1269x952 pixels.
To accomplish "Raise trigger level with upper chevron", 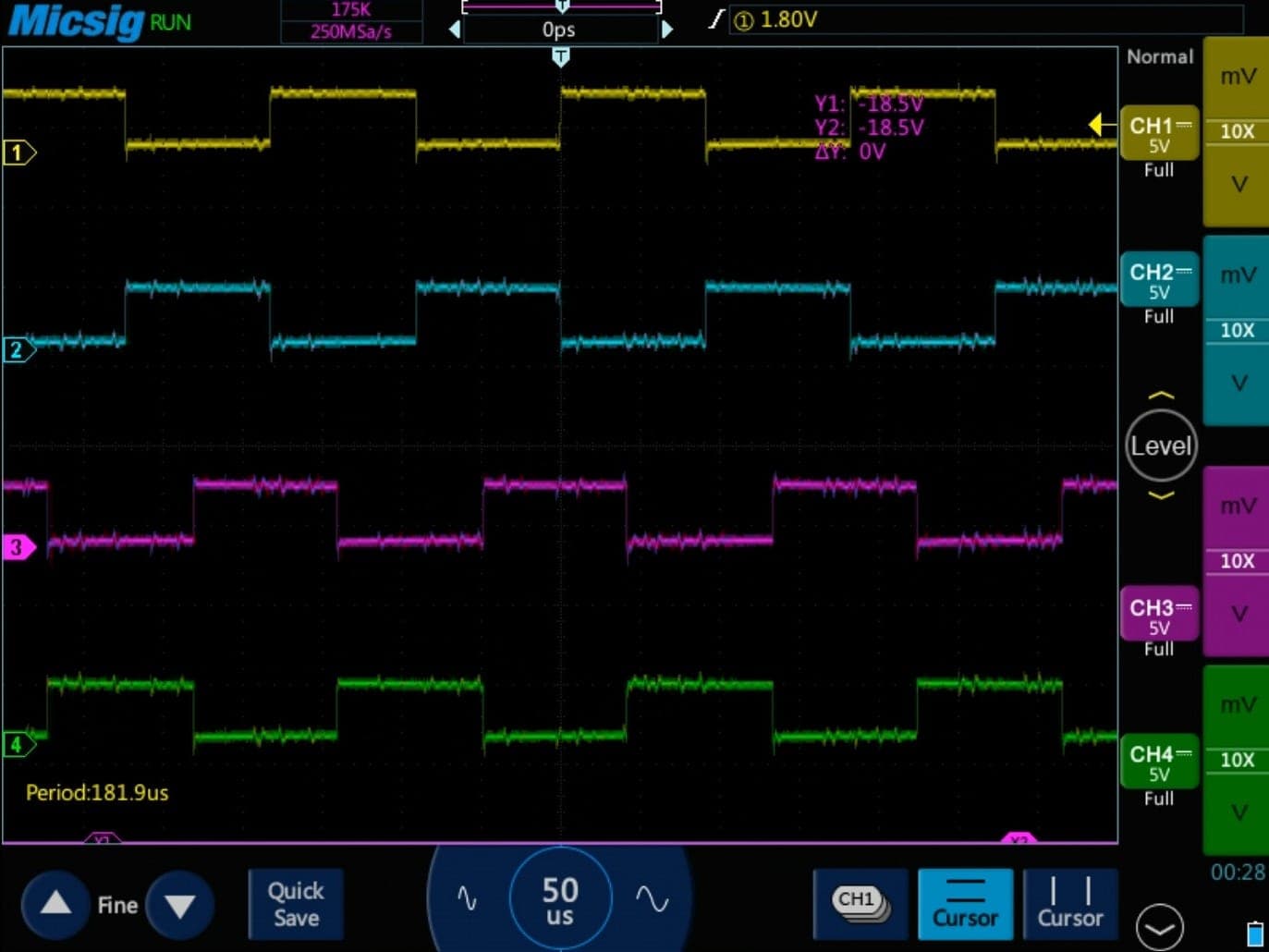I will pyautogui.click(x=1161, y=396).
